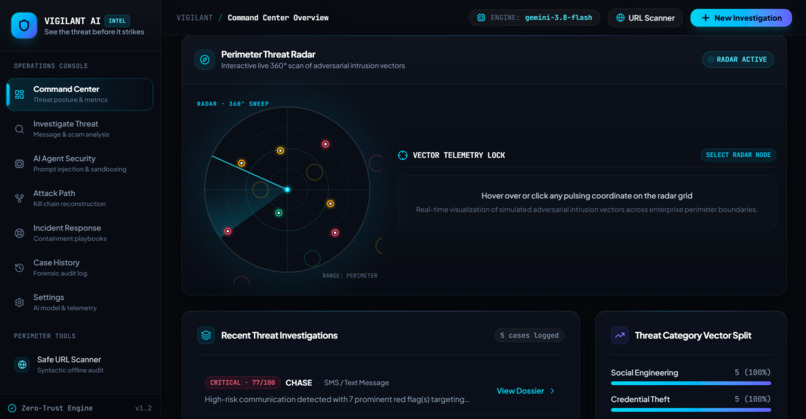Click the 'SMS / Text Message' channel label
Image resolution: width=806 pixels, height=419 pixels.
pyautogui.click(x=356, y=382)
